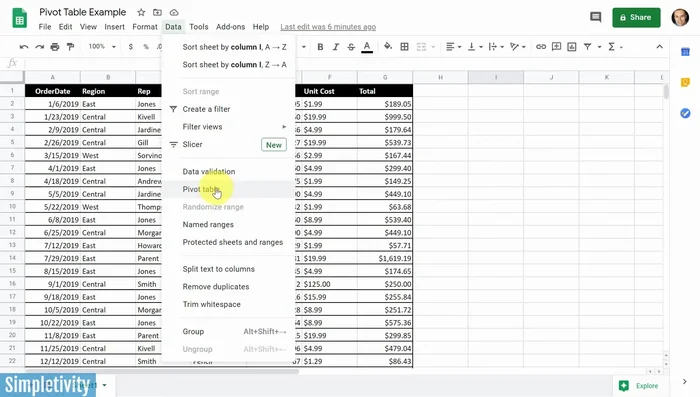Viewport: 700px width, 397px height.
Task: Click the Explore button
Action: (x=639, y=385)
